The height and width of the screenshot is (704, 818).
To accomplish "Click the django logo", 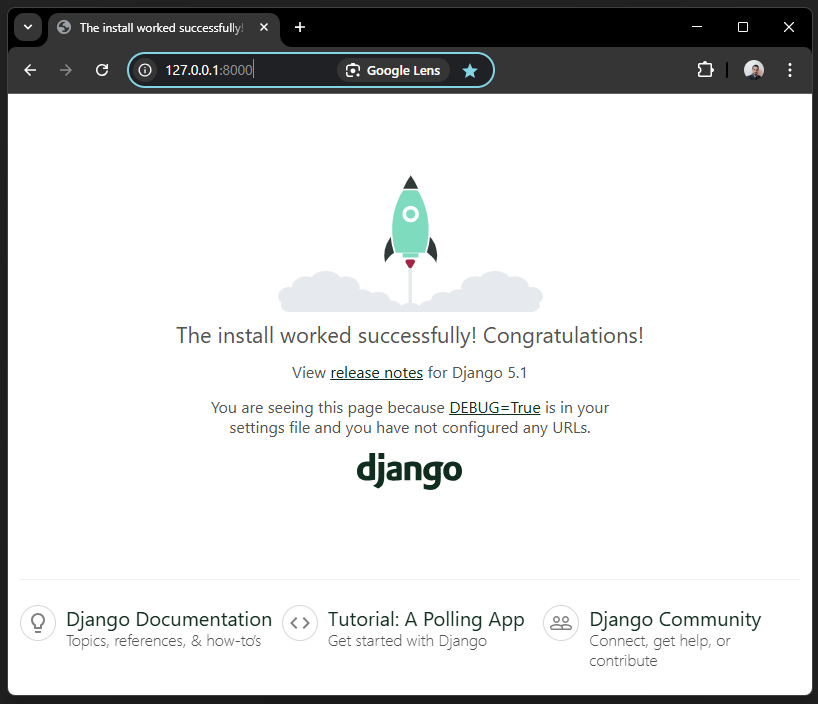I will tap(410, 470).
